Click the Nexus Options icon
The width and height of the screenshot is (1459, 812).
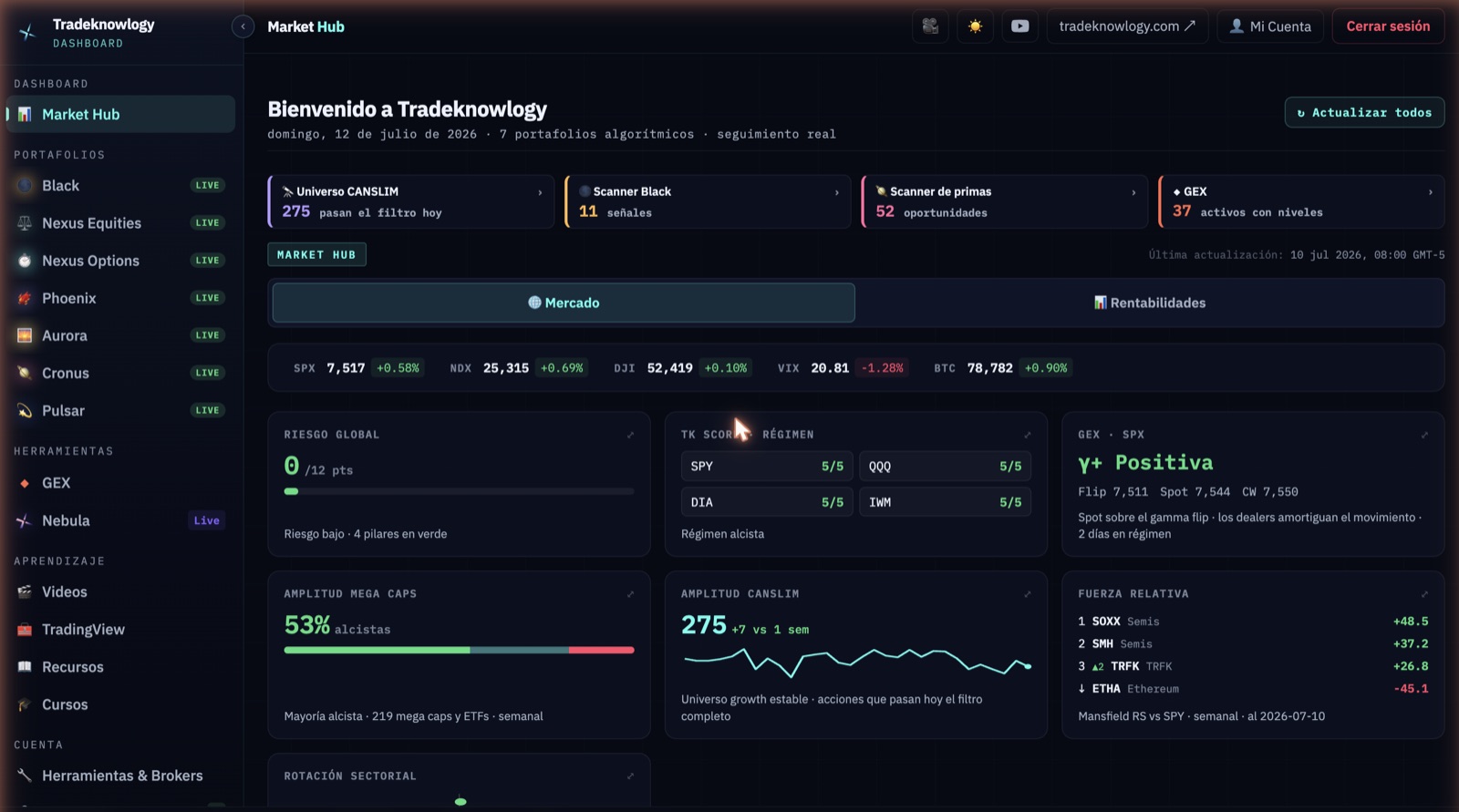click(25, 261)
